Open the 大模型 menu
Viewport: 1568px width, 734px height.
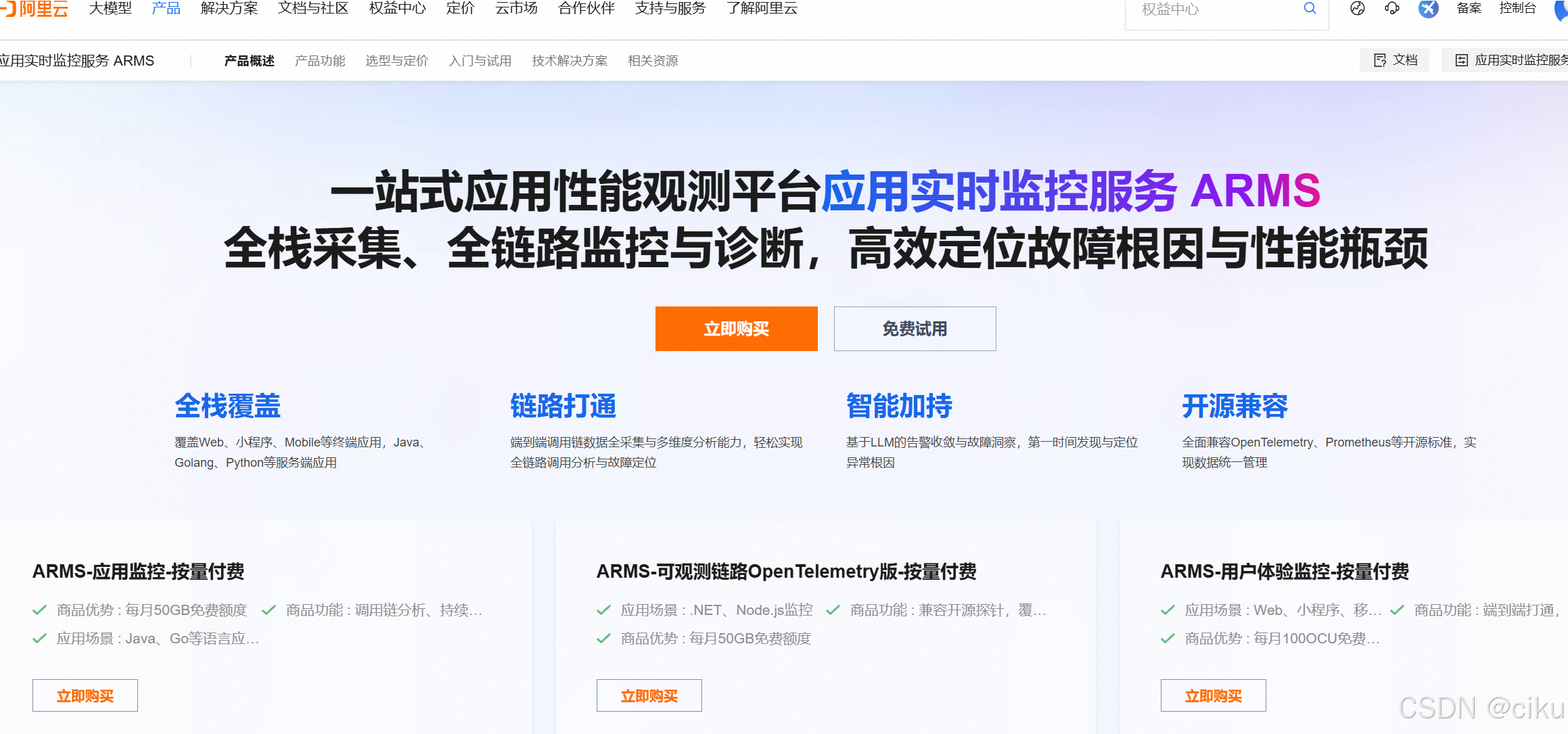point(110,8)
